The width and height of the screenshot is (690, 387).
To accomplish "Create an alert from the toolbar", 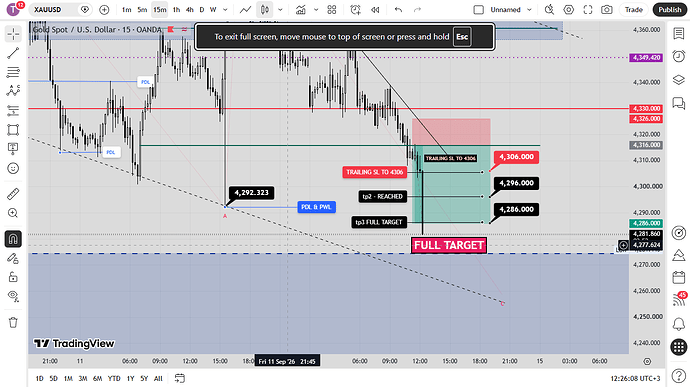I will tap(355, 9).
